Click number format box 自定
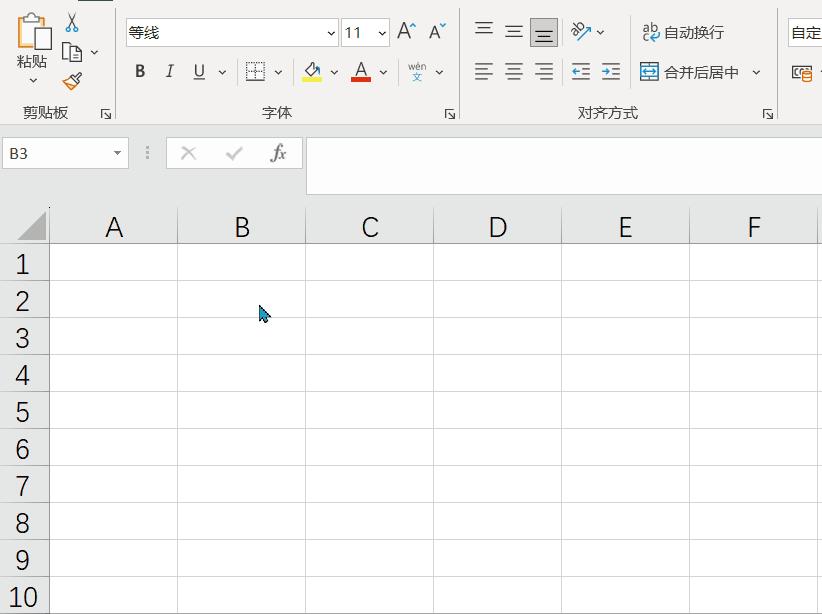The width and height of the screenshot is (822, 614). [x=805, y=33]
